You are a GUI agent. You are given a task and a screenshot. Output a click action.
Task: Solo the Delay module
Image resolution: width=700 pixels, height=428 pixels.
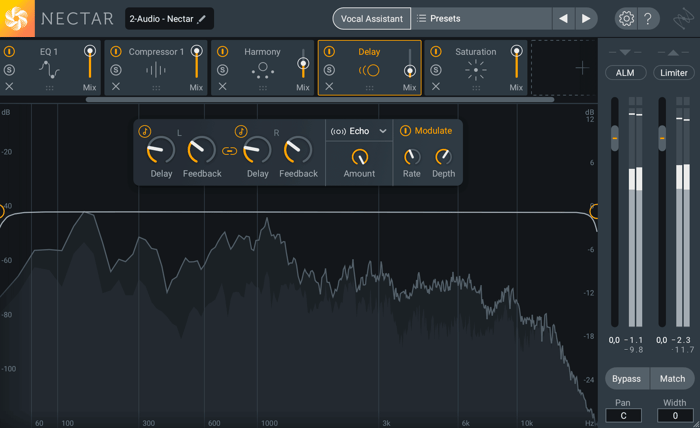point(329,70)
